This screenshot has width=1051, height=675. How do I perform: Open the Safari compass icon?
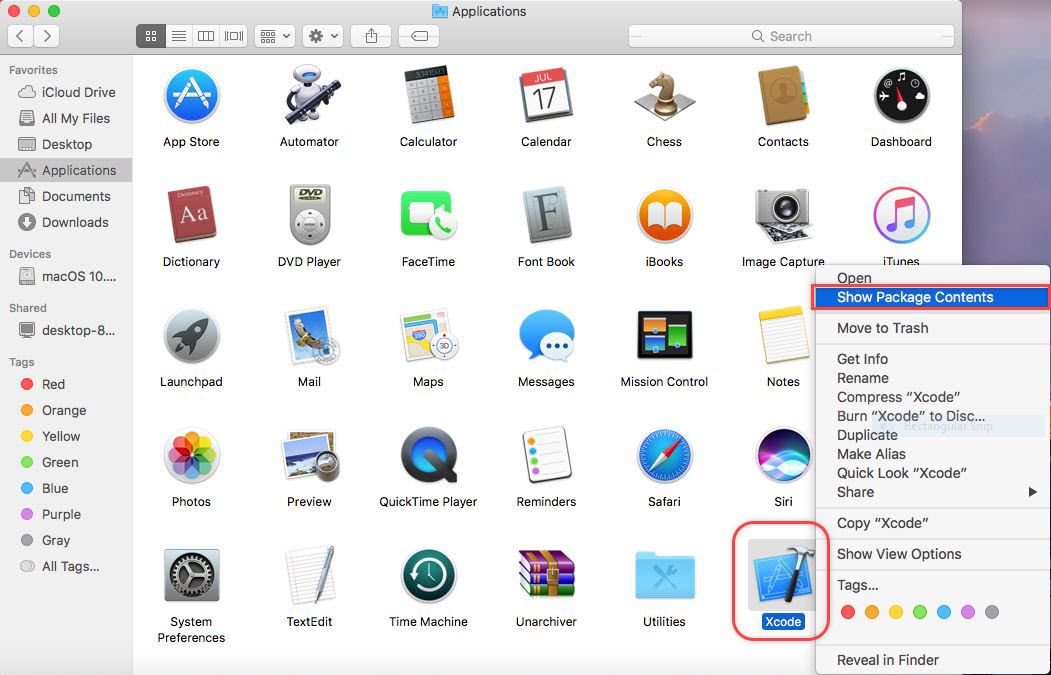(664, 457)
